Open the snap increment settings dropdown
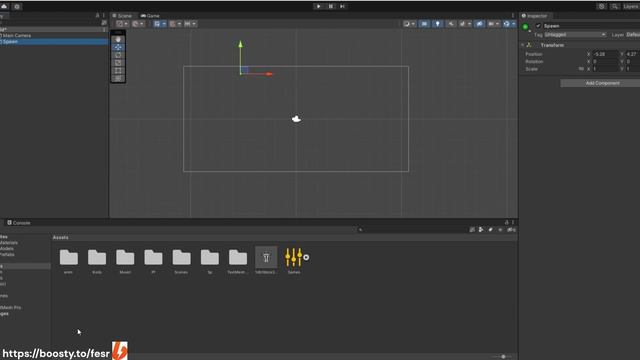This screenshot has height=360, width=640. coord(190,24)
